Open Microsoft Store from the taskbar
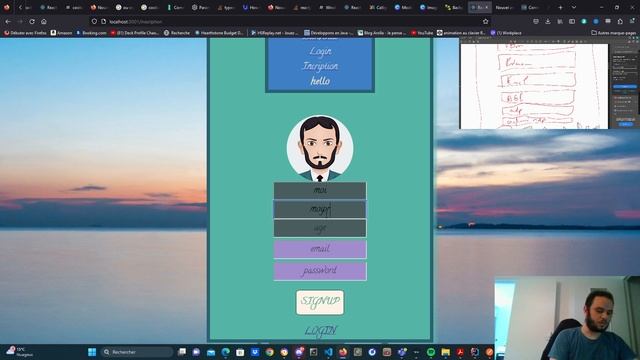The image size is (640, 360). tap(240, 352)
